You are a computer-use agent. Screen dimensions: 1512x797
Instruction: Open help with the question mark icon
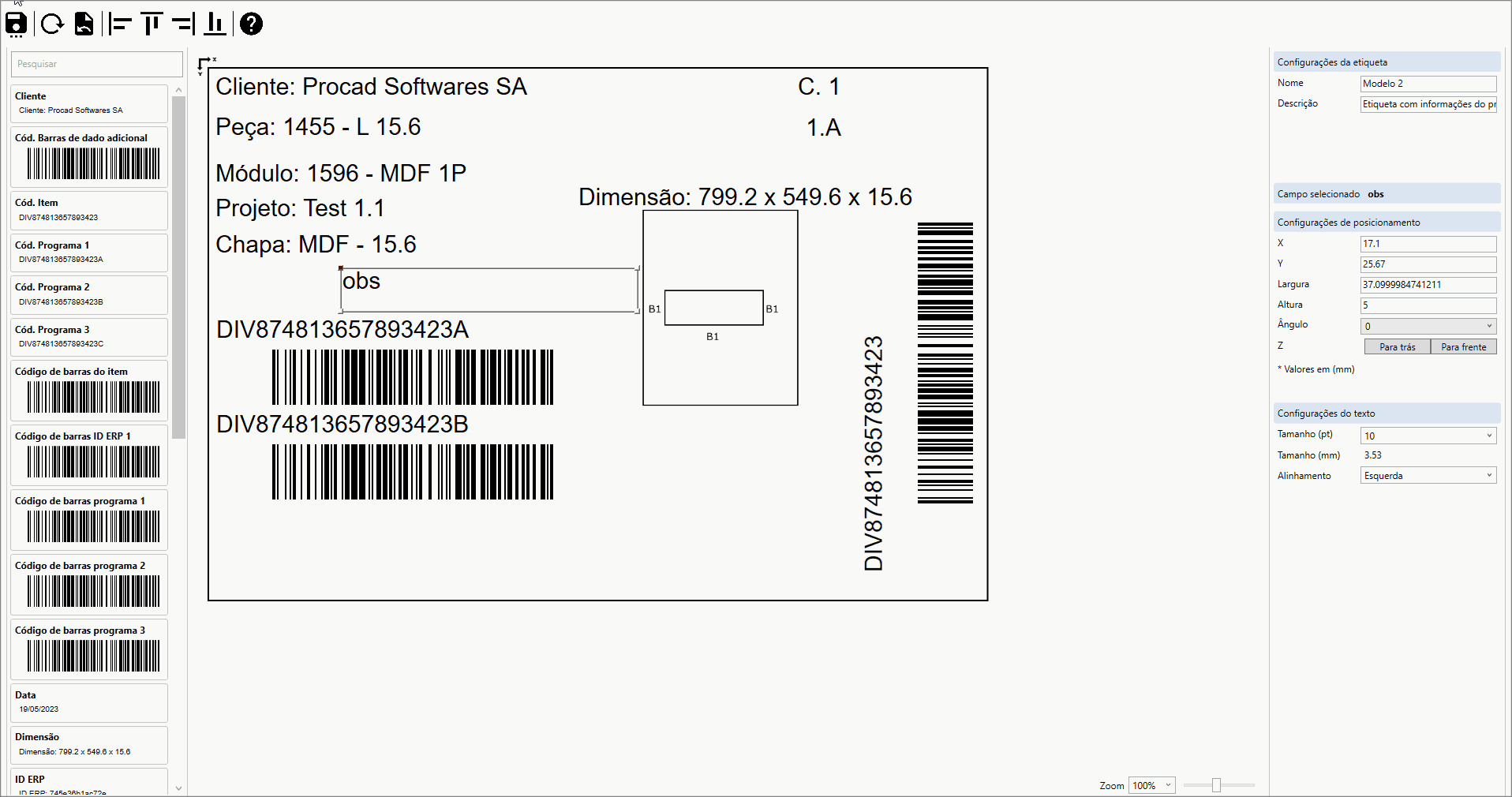coord(251,24)
